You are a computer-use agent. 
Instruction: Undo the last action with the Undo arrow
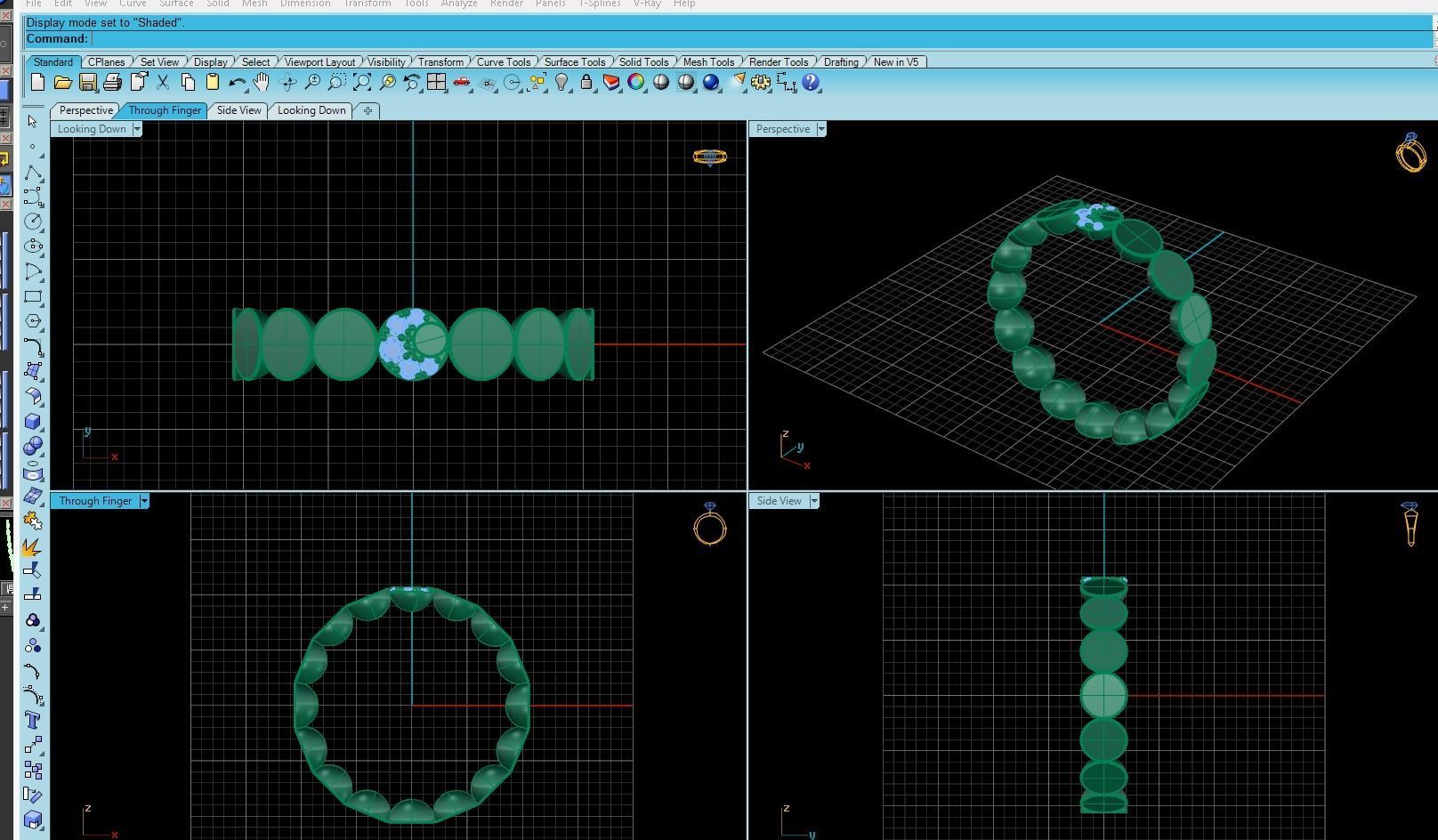point(238,83)
